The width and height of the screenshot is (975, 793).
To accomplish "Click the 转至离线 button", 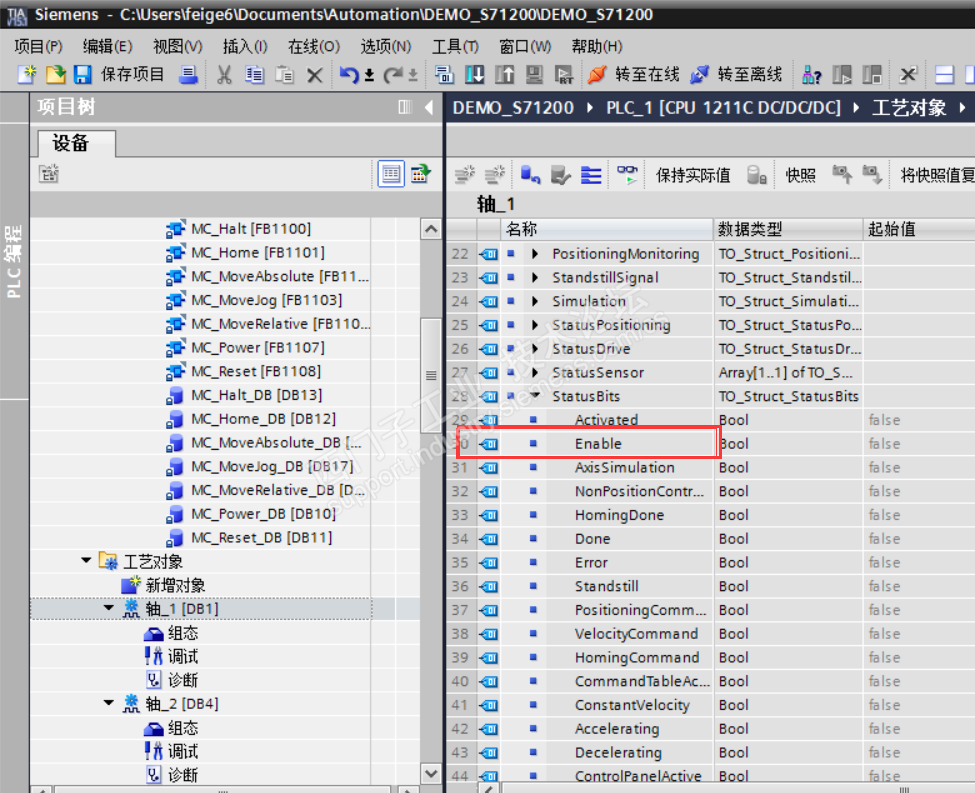I will point(750,75).
